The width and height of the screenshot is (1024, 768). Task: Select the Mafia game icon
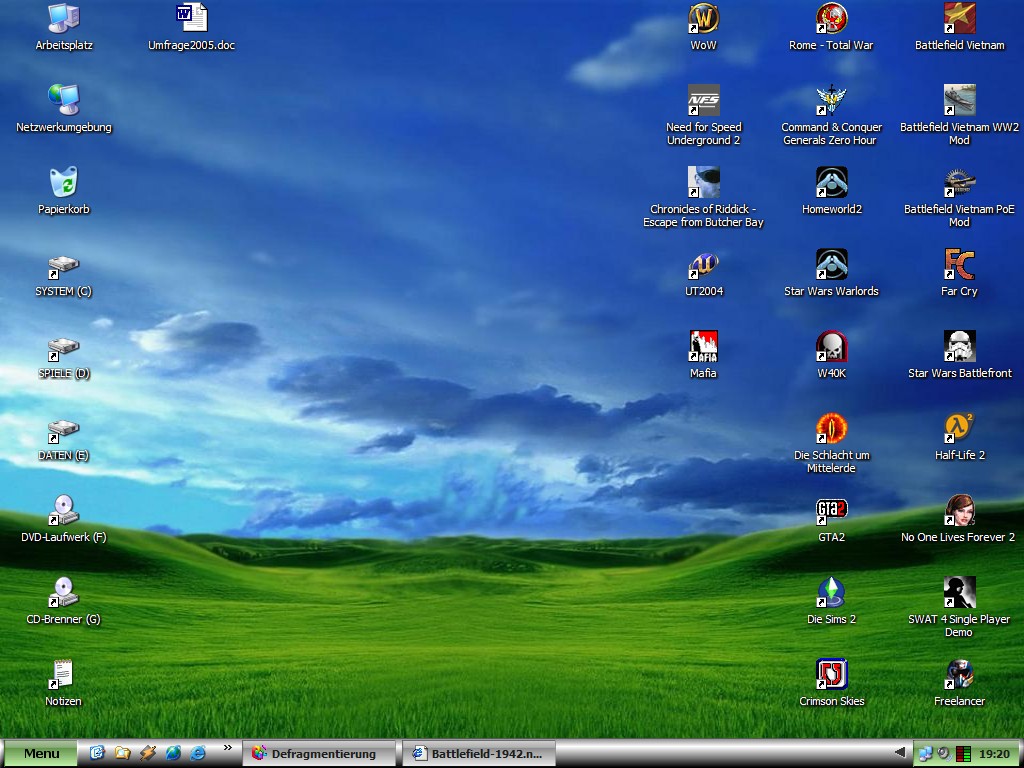point(703,347)
